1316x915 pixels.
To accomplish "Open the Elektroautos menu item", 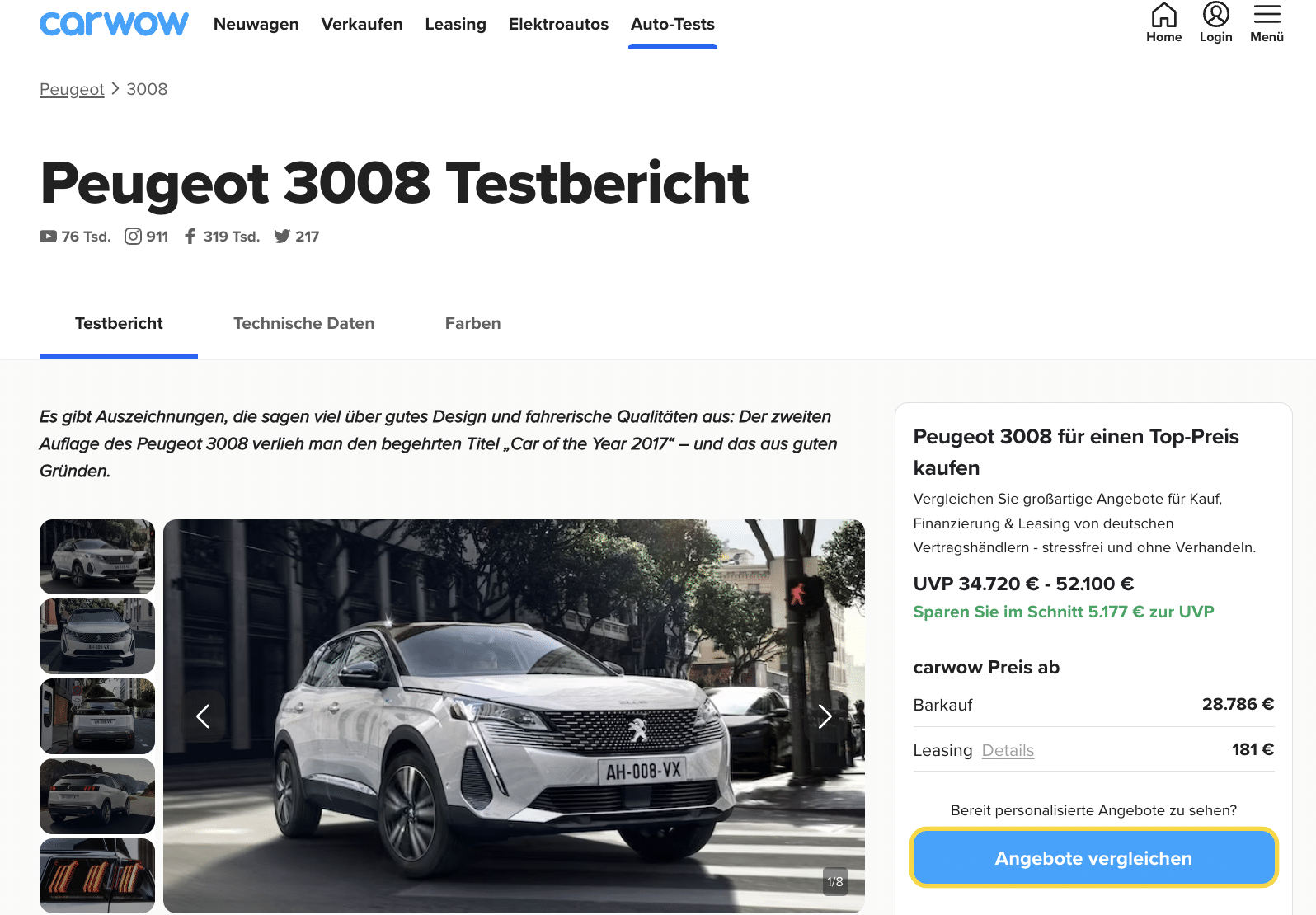I will pos(558,24).
